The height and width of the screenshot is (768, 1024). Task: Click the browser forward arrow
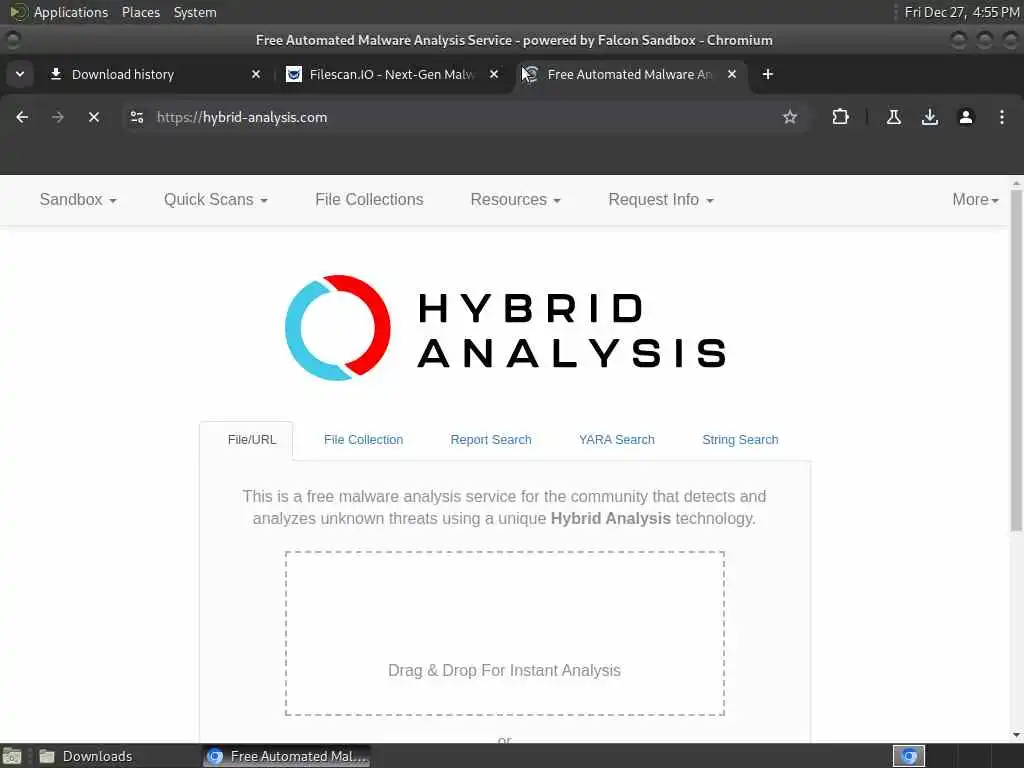pyautogui.click(x=58, y=118)
